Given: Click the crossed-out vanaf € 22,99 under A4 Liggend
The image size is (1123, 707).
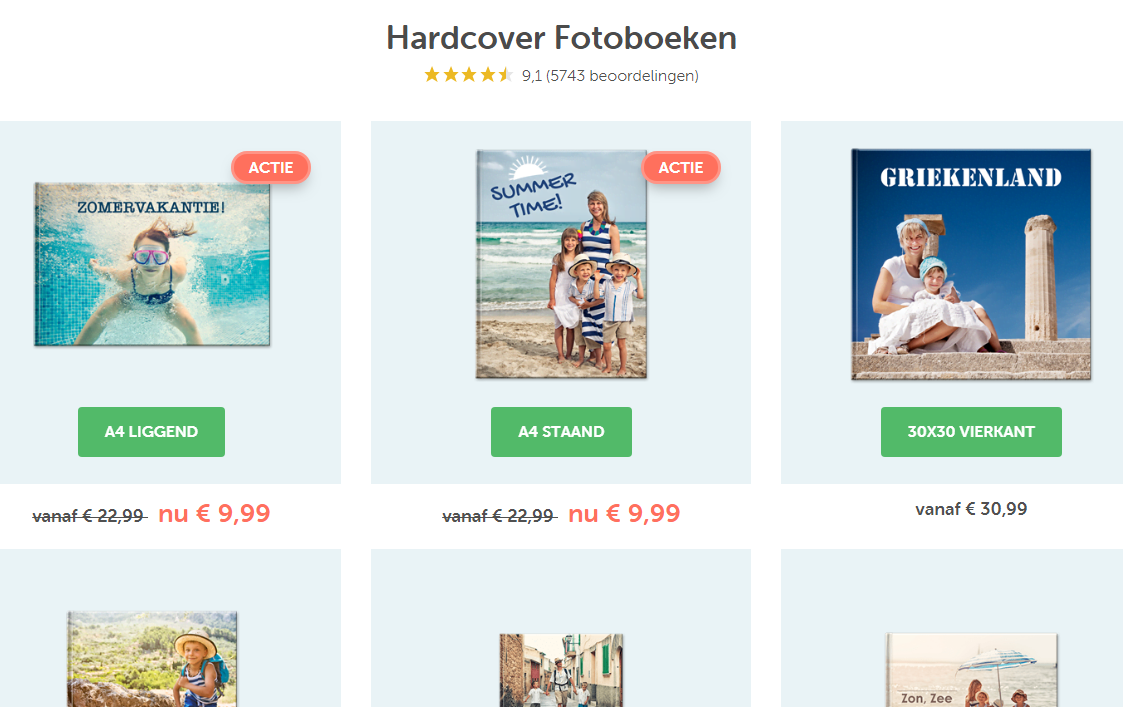Looking at the screenshot, I should [90, 516].
